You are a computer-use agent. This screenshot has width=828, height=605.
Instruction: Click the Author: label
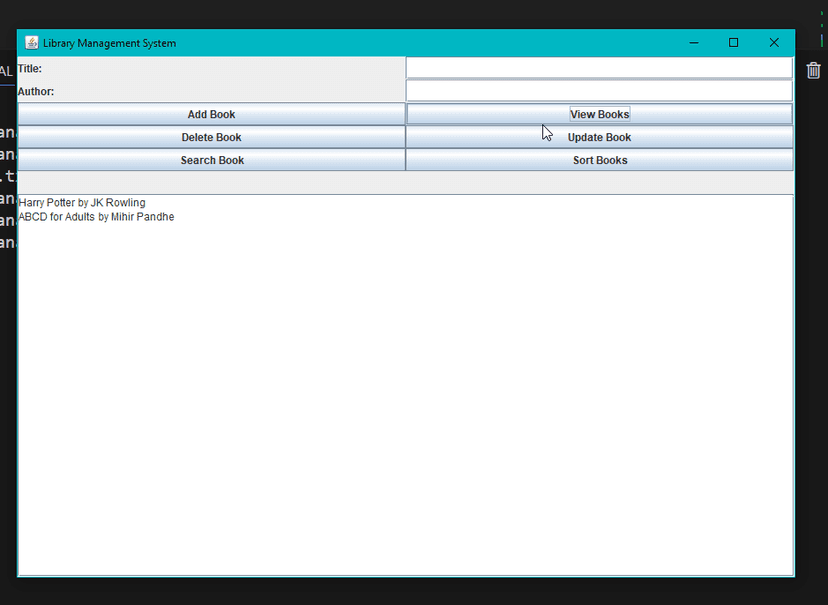(x=36, y=91)
